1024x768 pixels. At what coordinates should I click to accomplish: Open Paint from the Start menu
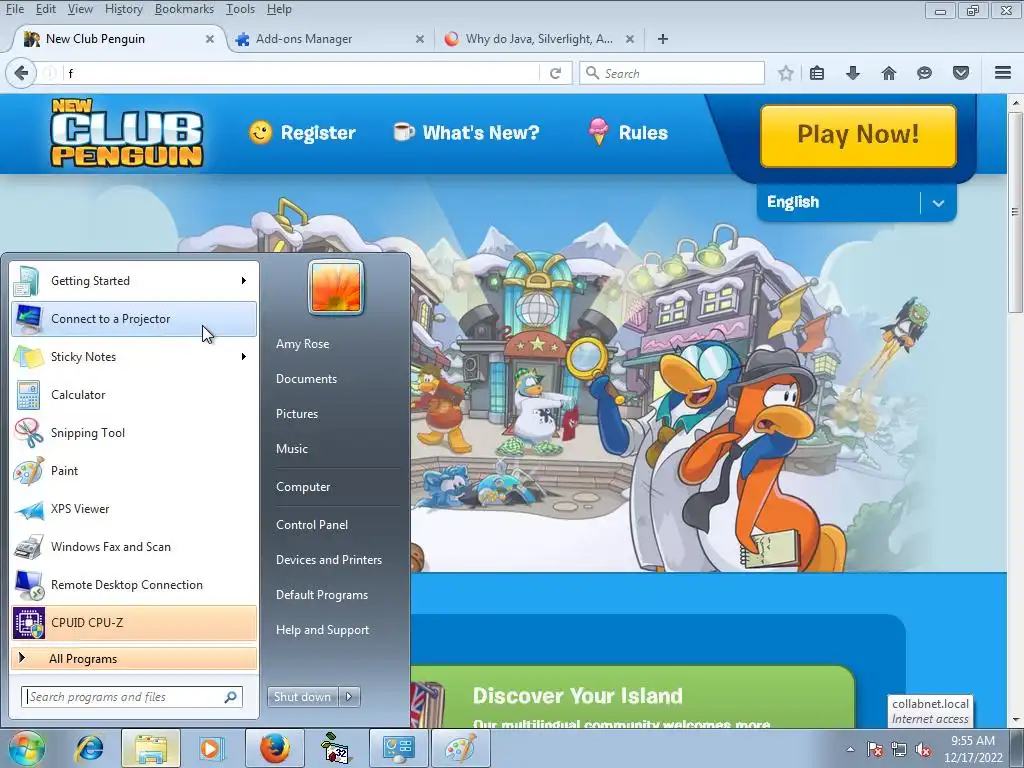pyautogui.click(x=134, y=470)
